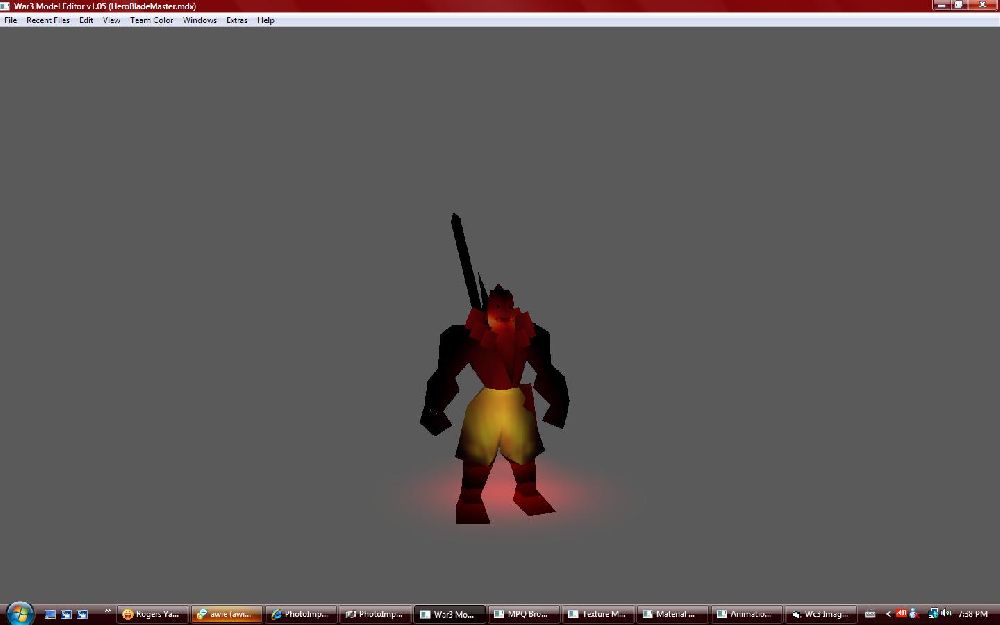
Task: Click the red system tray icon
Action: click(x=901, y=614)
